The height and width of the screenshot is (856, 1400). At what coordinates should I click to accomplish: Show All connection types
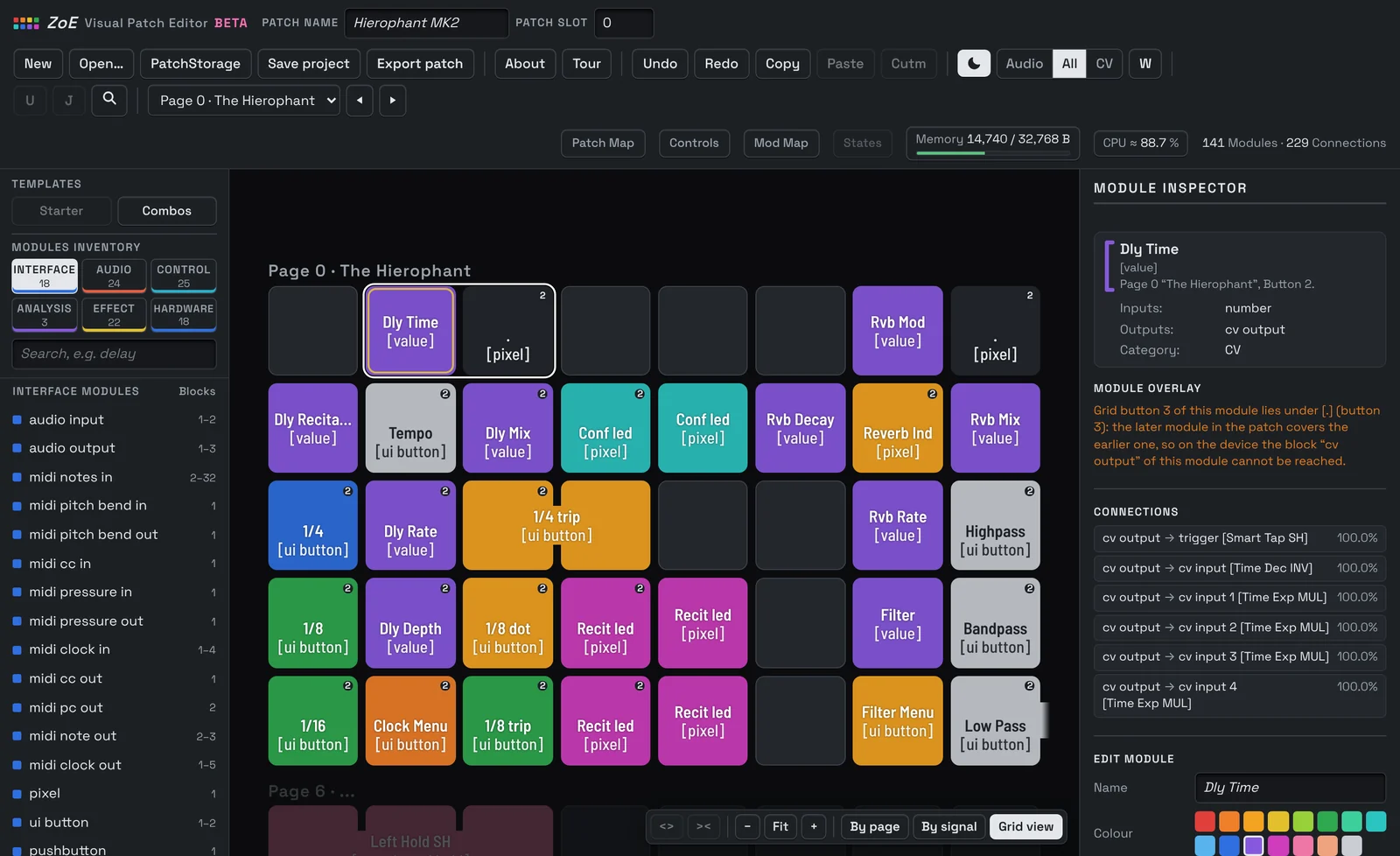pyautogui.click(x=1069, y=63)
